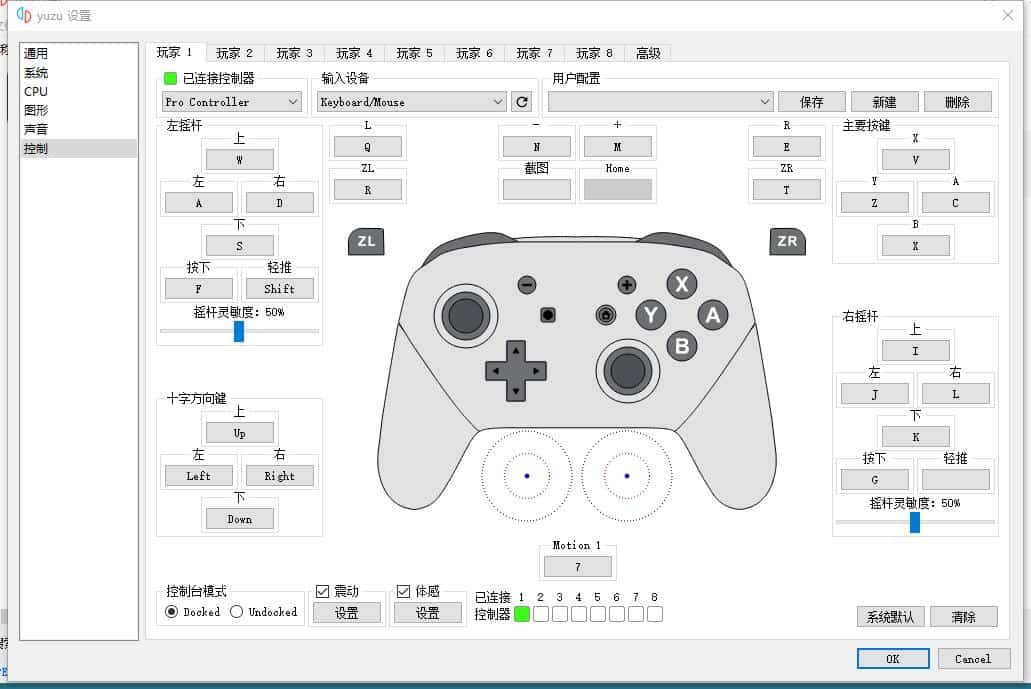Select 图形 in the settings sidebar

(x=36, y=110)
